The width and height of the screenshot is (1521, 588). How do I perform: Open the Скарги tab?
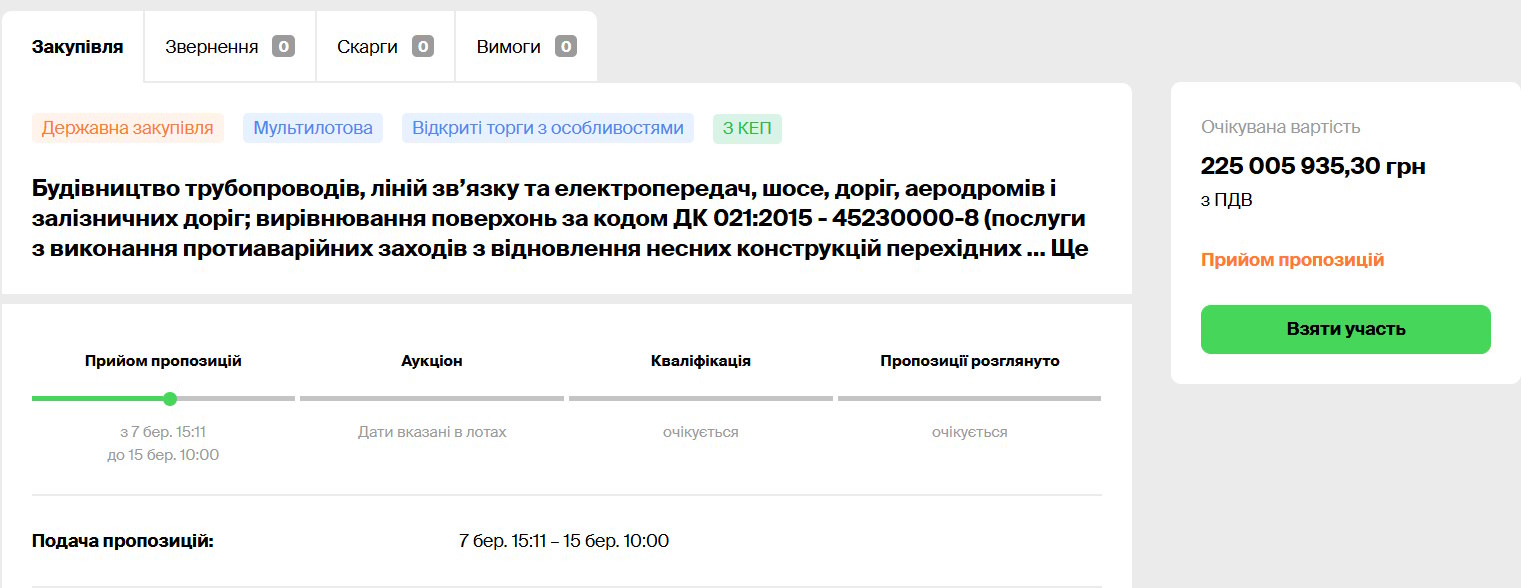(x=367, y=47)
